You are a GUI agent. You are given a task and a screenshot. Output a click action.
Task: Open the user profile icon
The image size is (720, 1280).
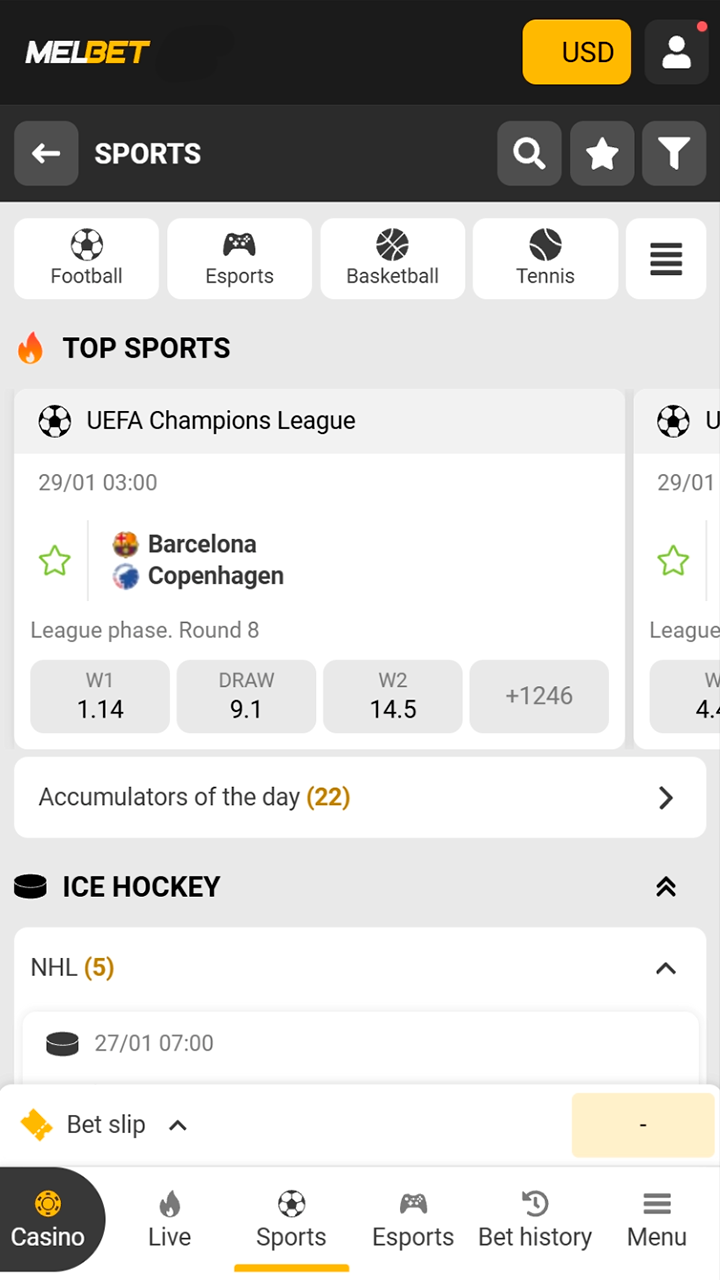point(676,52)
